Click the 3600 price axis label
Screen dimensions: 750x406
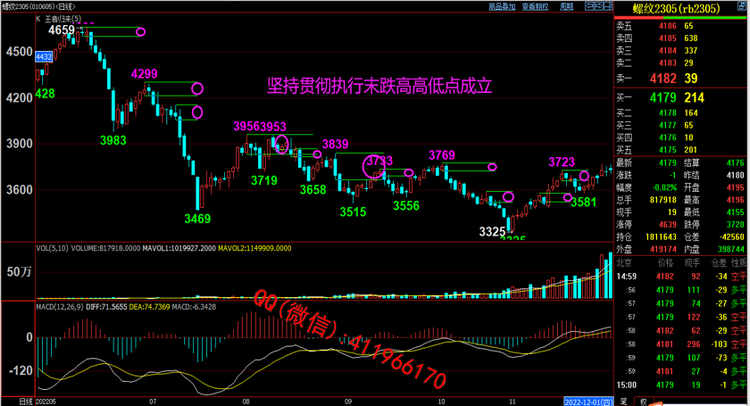pos(19,190)
